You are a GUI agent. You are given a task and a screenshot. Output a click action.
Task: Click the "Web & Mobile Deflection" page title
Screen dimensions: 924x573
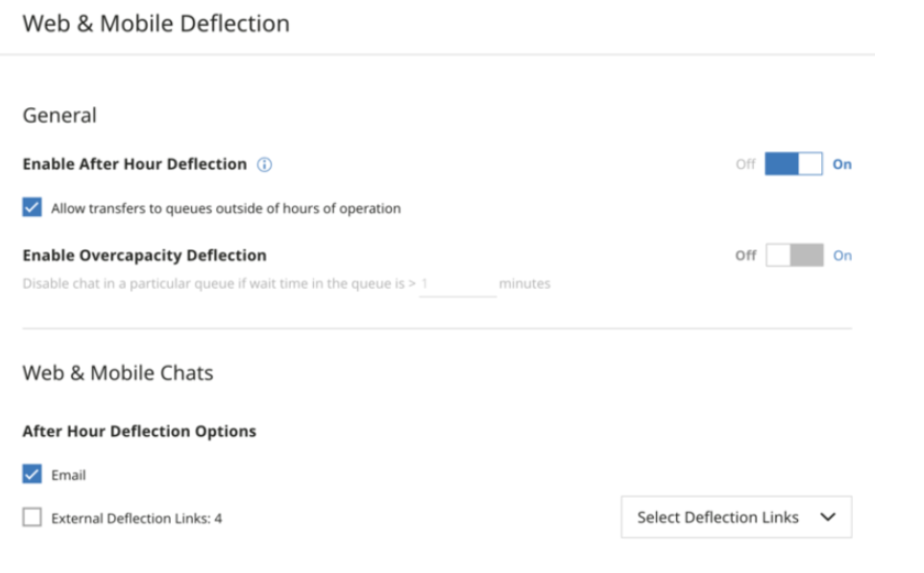[156, 23]
